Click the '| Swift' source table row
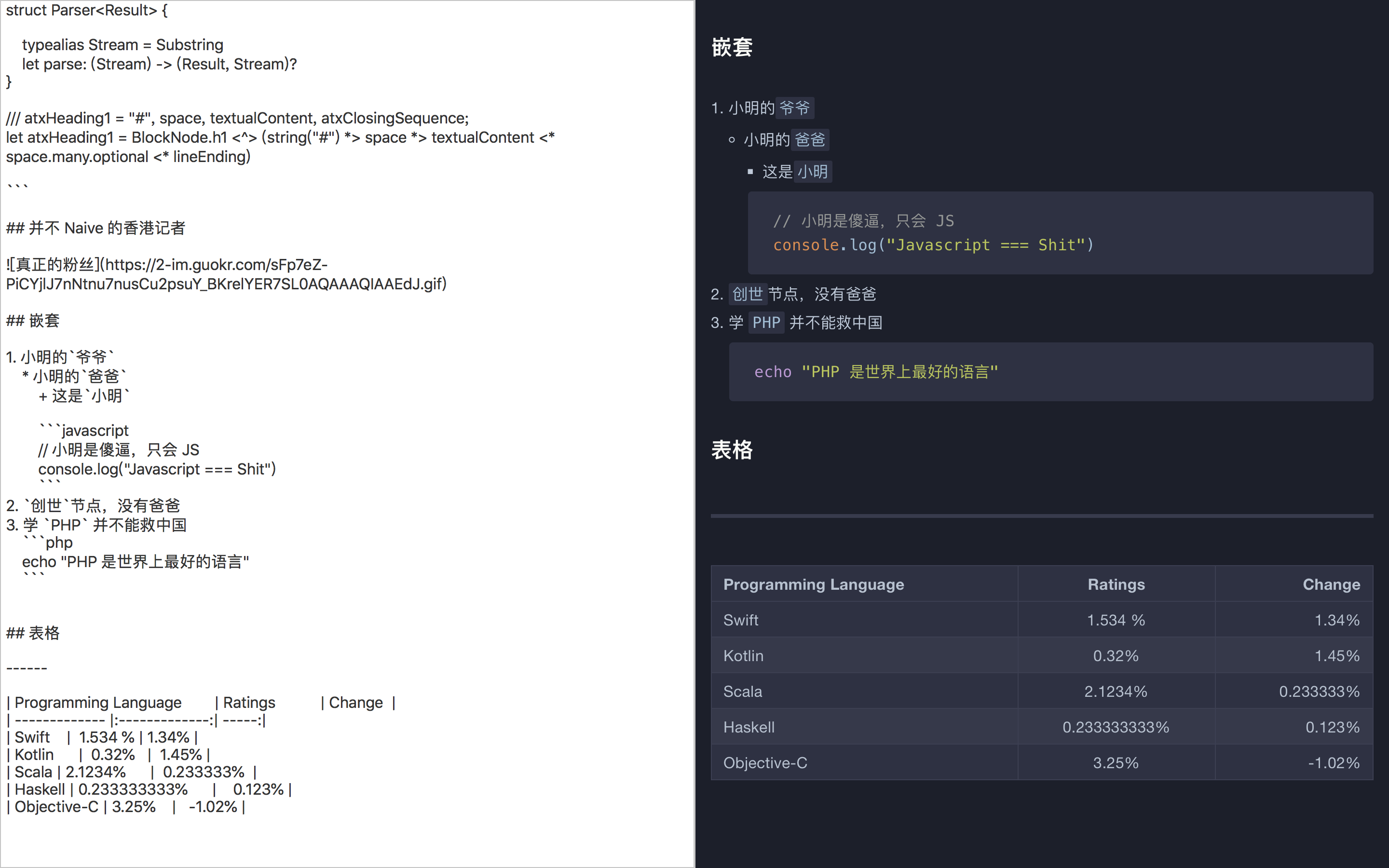This screenshot has height=868, width=1389. (x=102, y=737)
